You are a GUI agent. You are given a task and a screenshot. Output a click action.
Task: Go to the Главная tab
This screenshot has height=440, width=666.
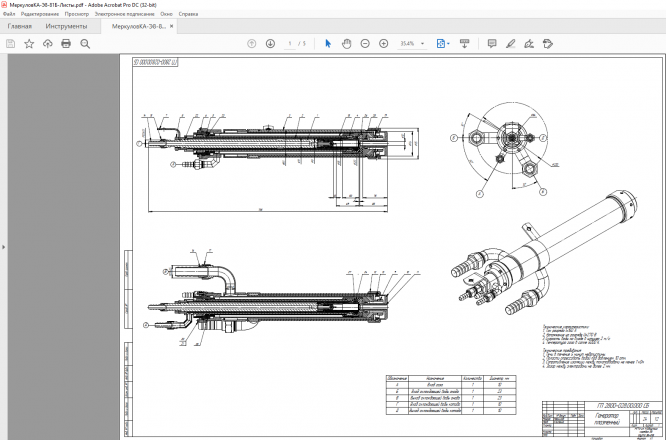point(20,26)
